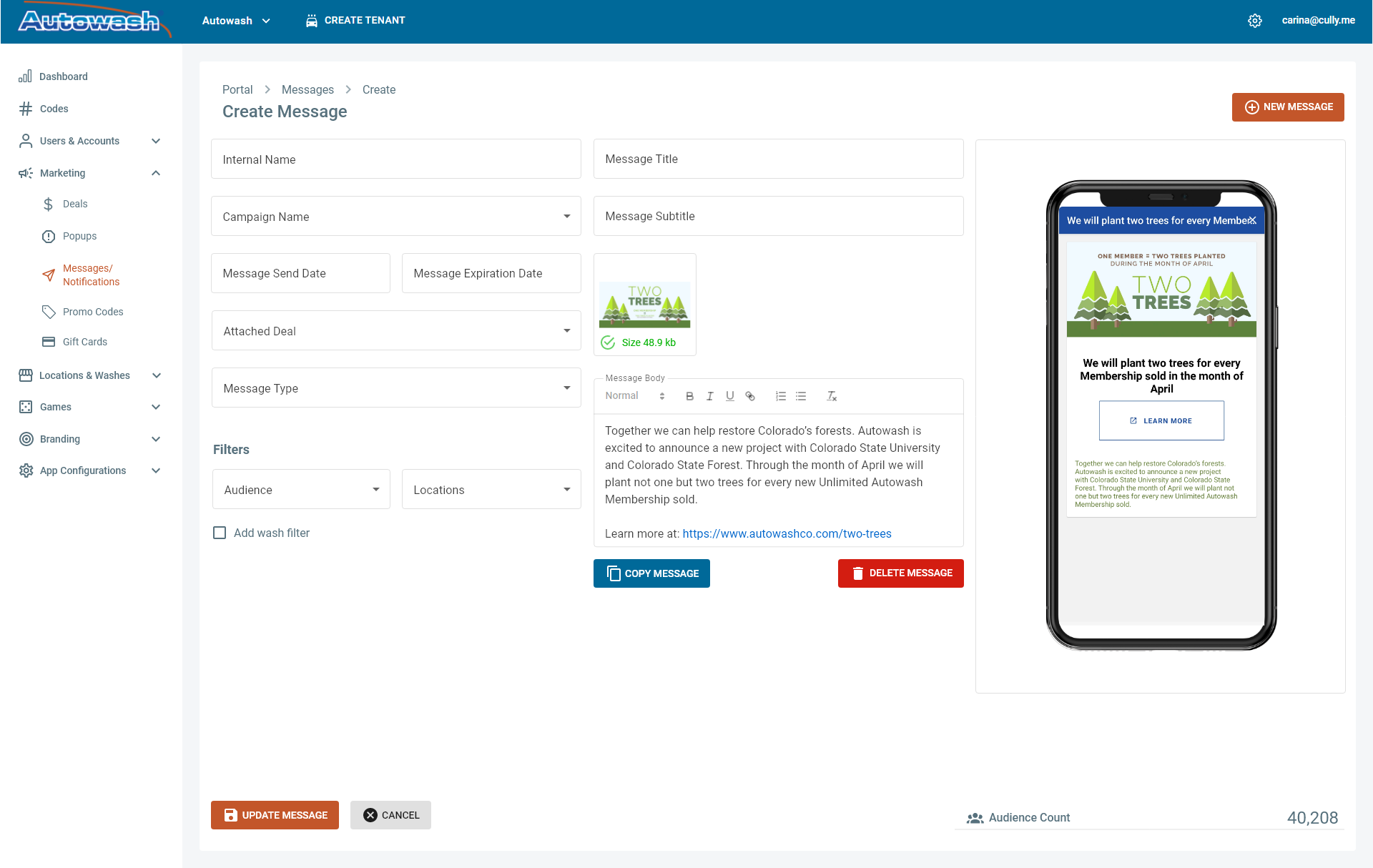Click the Create Tenant car wash icon
Viewport: 1373px width, 868px height.
point(312,21)
